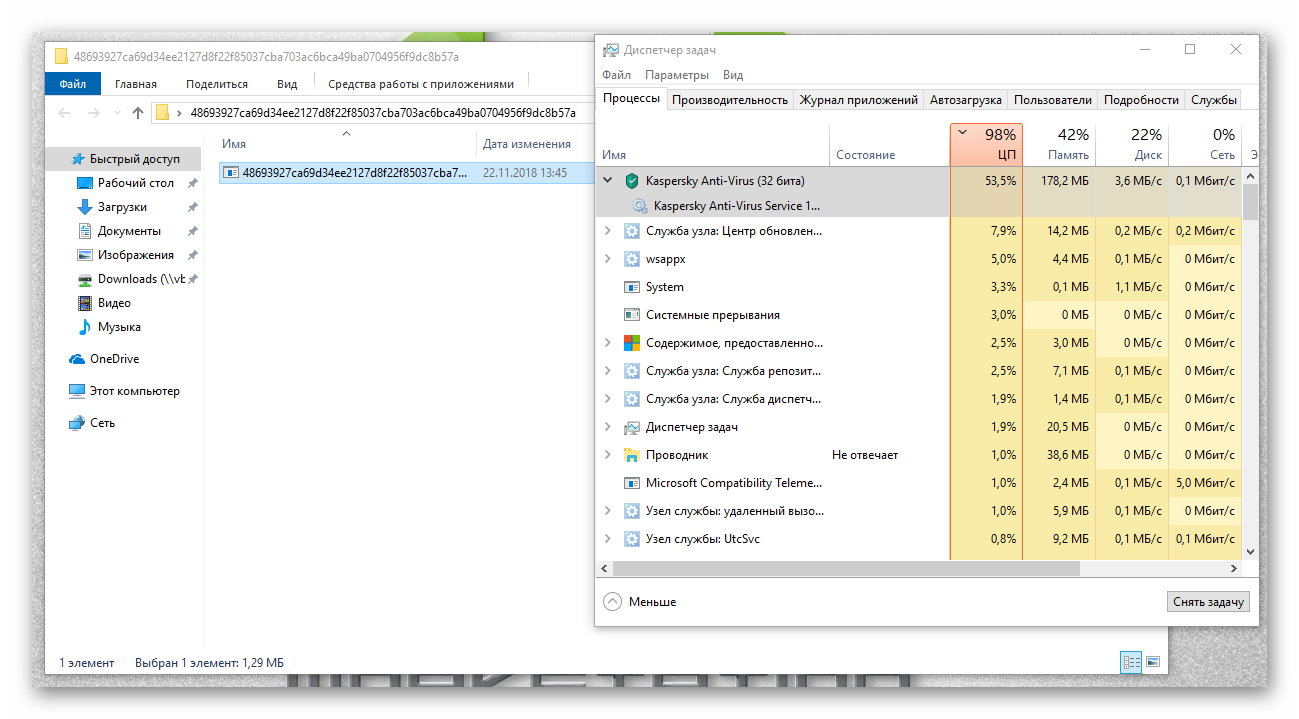Image resolution: width=1299 pixels, height=719 pixels.
Task: Click the OneDrive cloud icon
Action: click(77, 359)
